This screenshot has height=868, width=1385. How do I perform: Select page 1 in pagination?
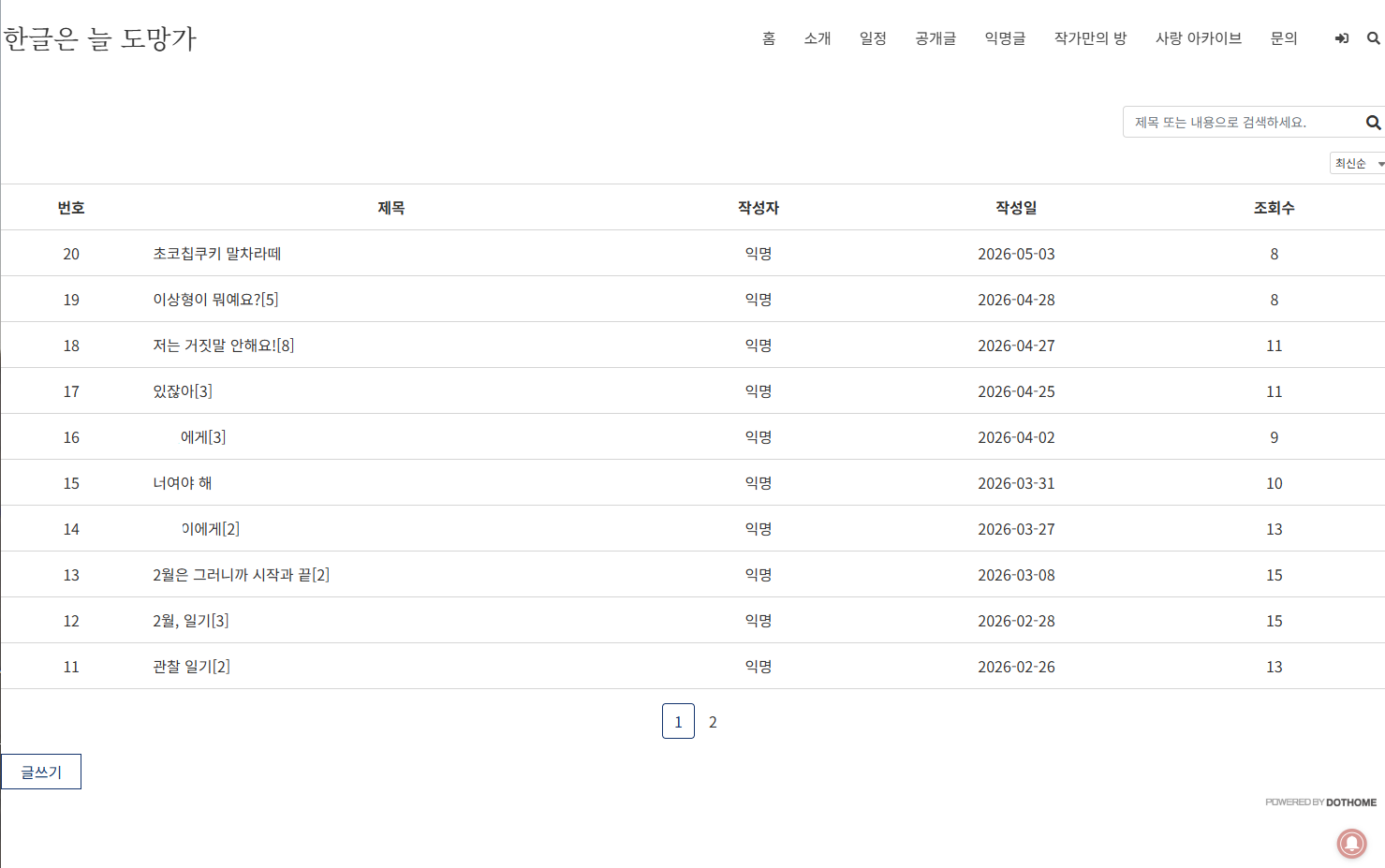click(678, 721)
